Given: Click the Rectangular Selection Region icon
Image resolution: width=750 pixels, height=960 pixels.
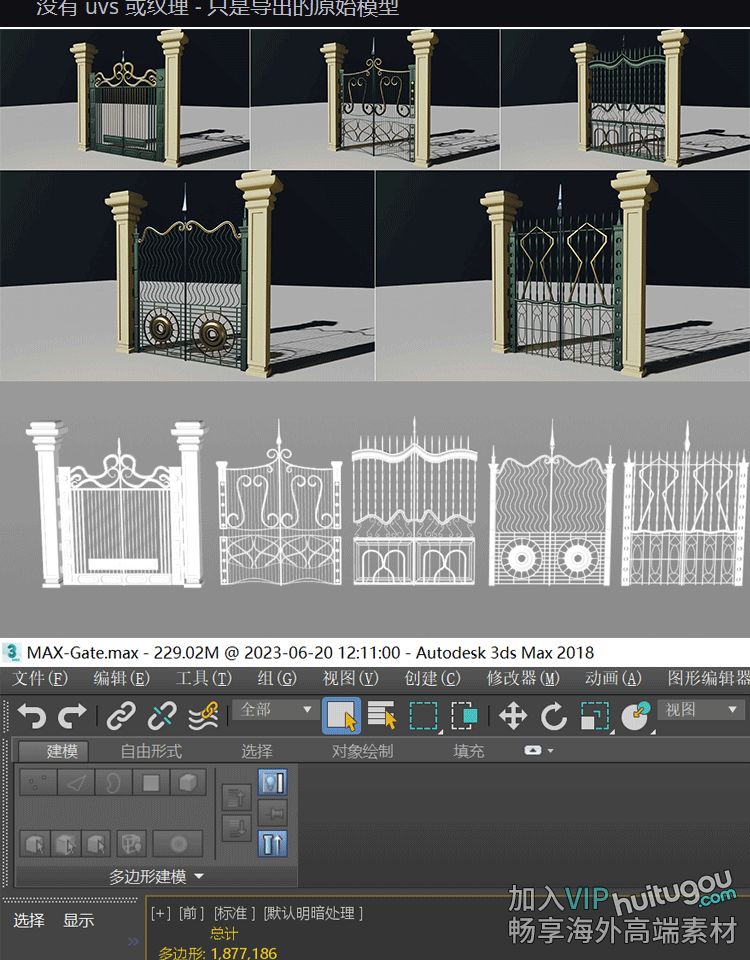Looking at the screenshot, I should coord(424,715).
